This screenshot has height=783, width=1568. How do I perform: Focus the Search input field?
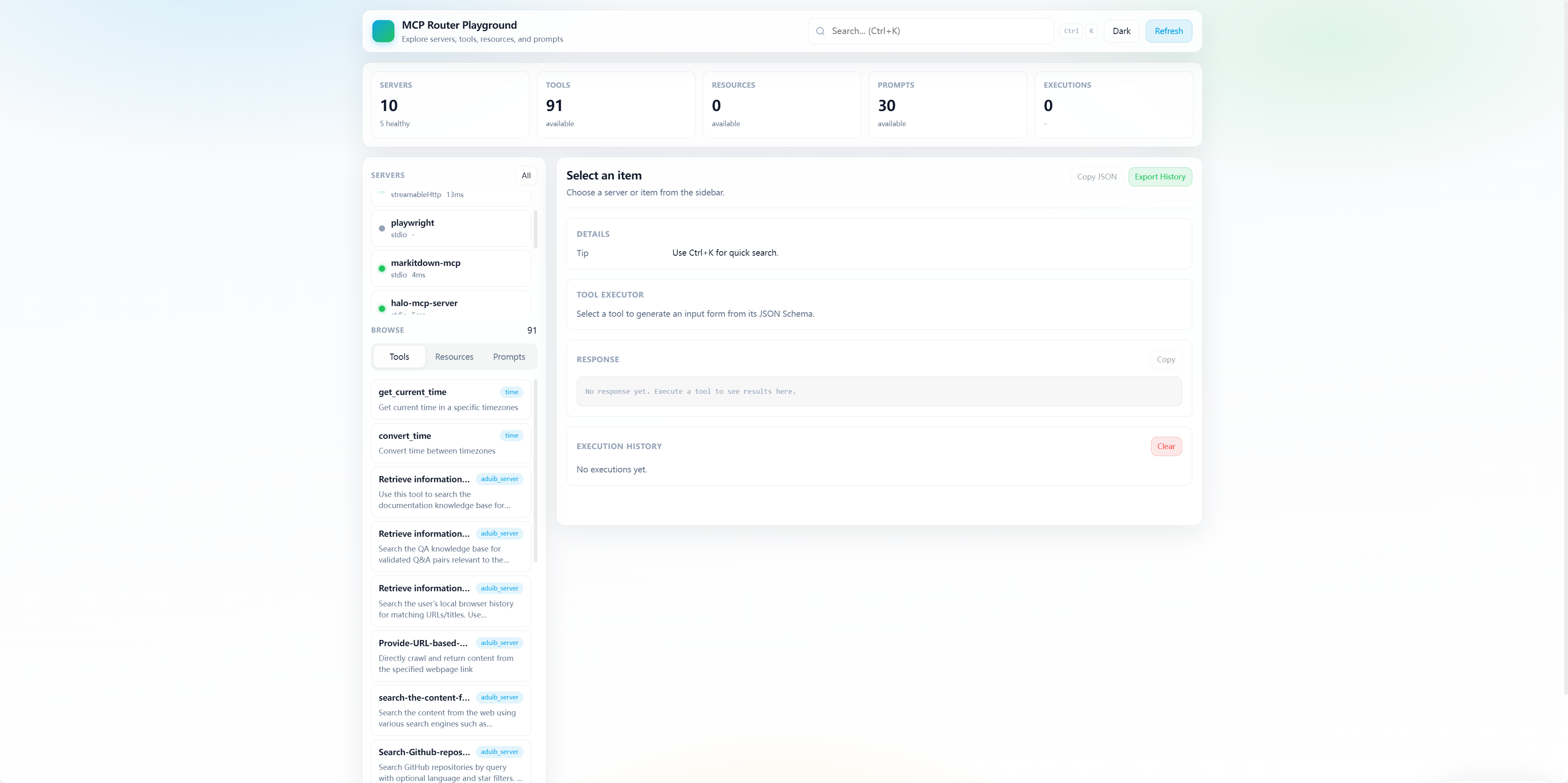coord(931,31)
